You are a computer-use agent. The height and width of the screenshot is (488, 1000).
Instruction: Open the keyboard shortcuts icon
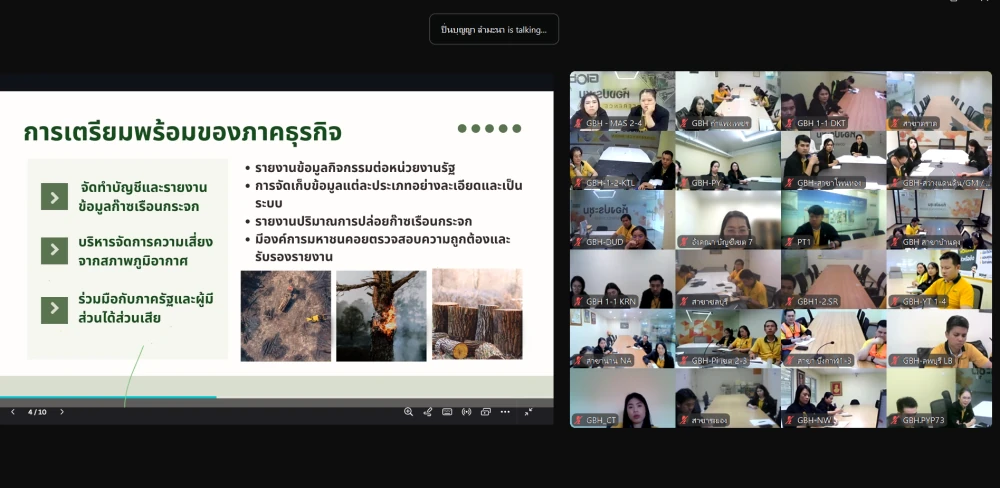coord(447,412)
